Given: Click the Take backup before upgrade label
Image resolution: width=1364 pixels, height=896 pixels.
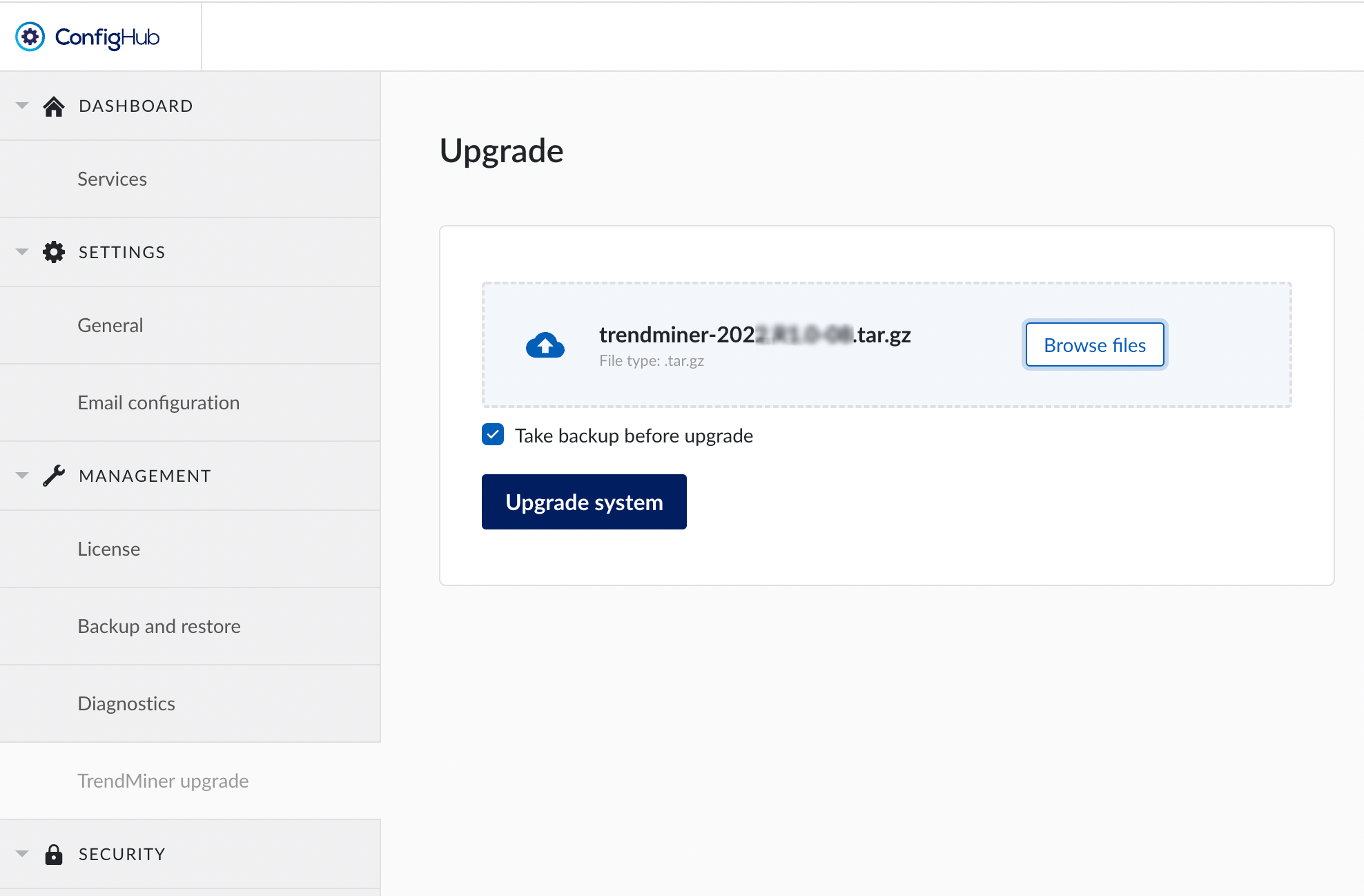Looking at the screenshot, I should [634, 436].
